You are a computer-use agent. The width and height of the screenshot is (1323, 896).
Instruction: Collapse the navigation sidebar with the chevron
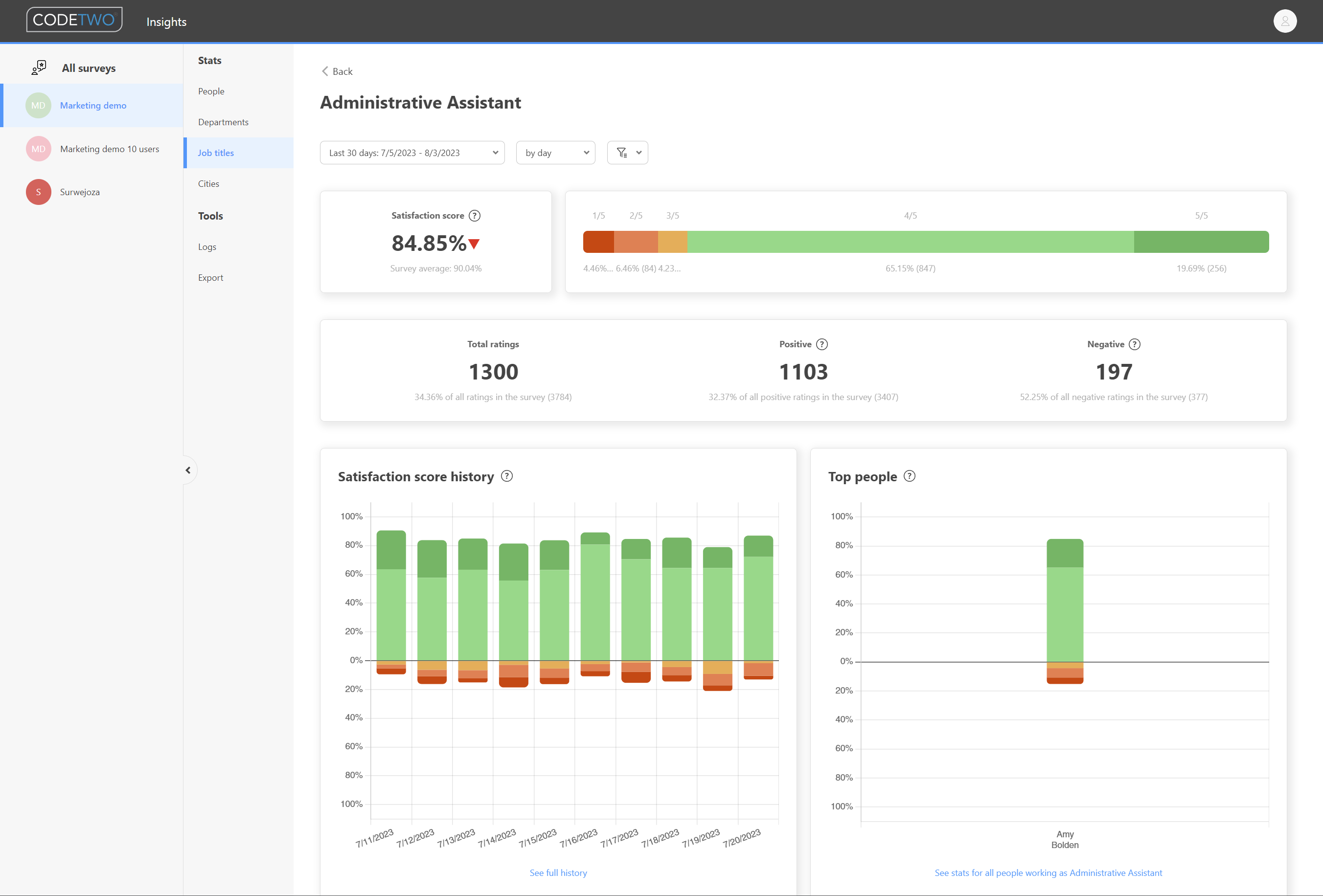pos(188,470)
